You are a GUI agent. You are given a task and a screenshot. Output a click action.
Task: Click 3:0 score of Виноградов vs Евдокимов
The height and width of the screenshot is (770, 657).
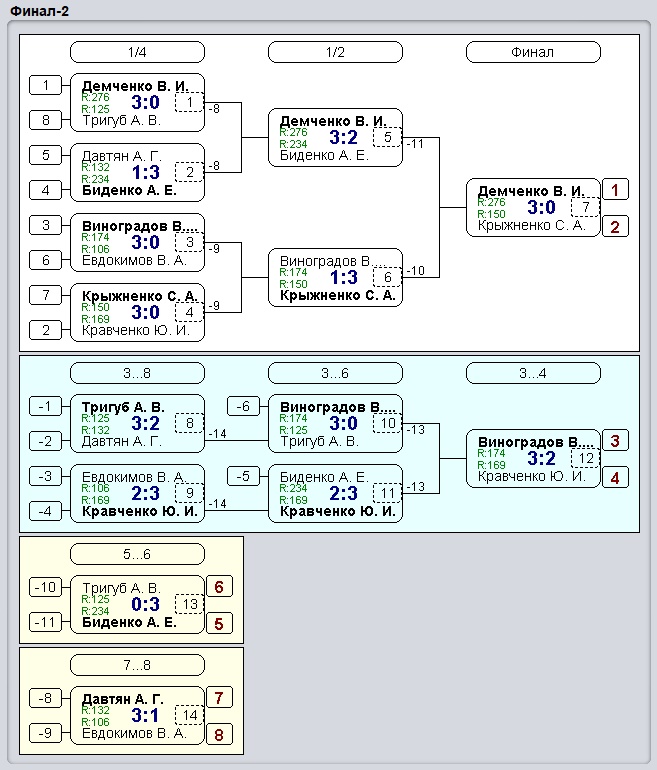coord(145,242)
